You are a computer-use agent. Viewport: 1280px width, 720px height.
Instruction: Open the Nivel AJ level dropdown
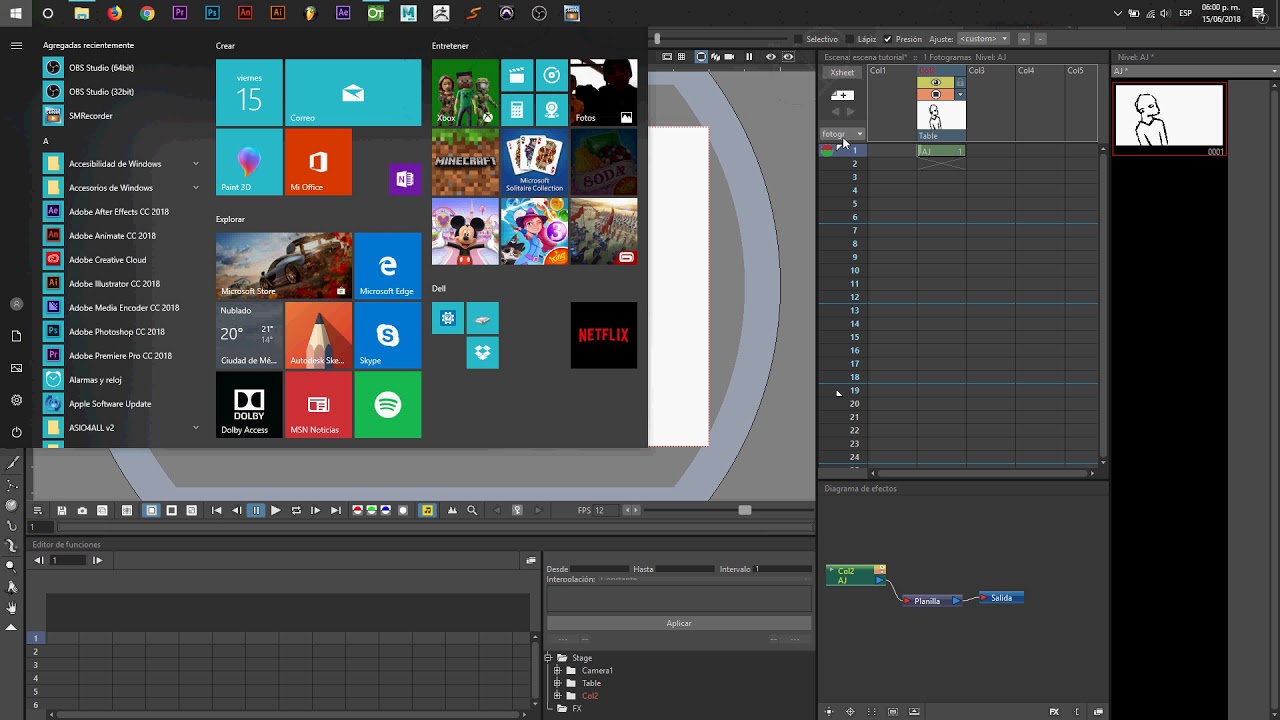click(x=1195, y=71)
